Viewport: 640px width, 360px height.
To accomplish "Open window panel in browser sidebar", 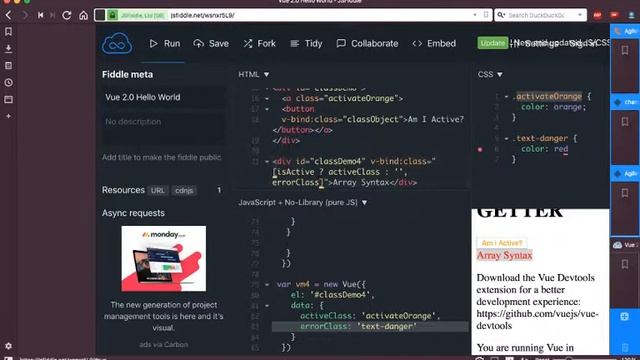I will click(x=8, y=100).
